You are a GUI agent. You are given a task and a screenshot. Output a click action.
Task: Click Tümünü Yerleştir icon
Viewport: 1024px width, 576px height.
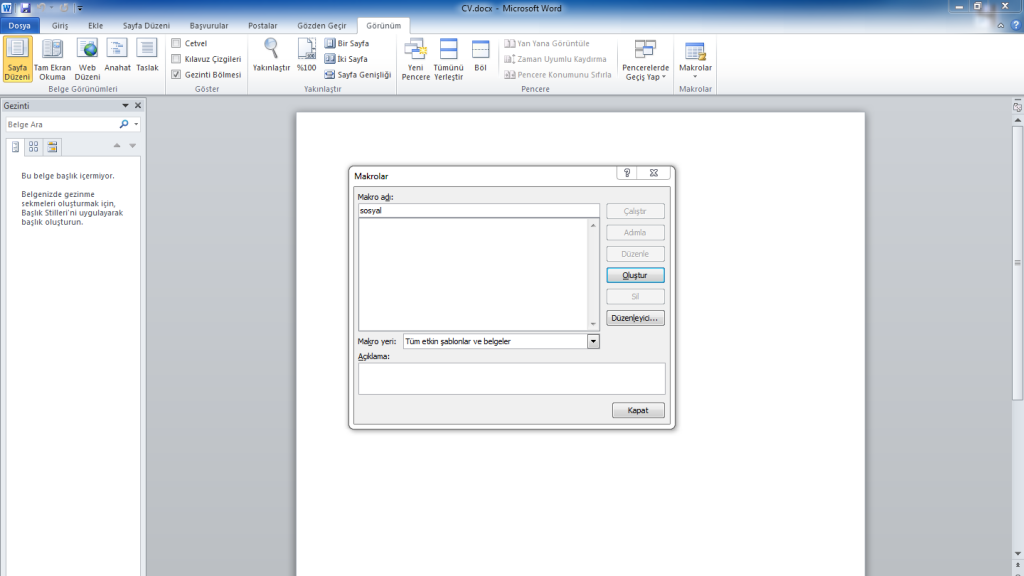[448, 50]
